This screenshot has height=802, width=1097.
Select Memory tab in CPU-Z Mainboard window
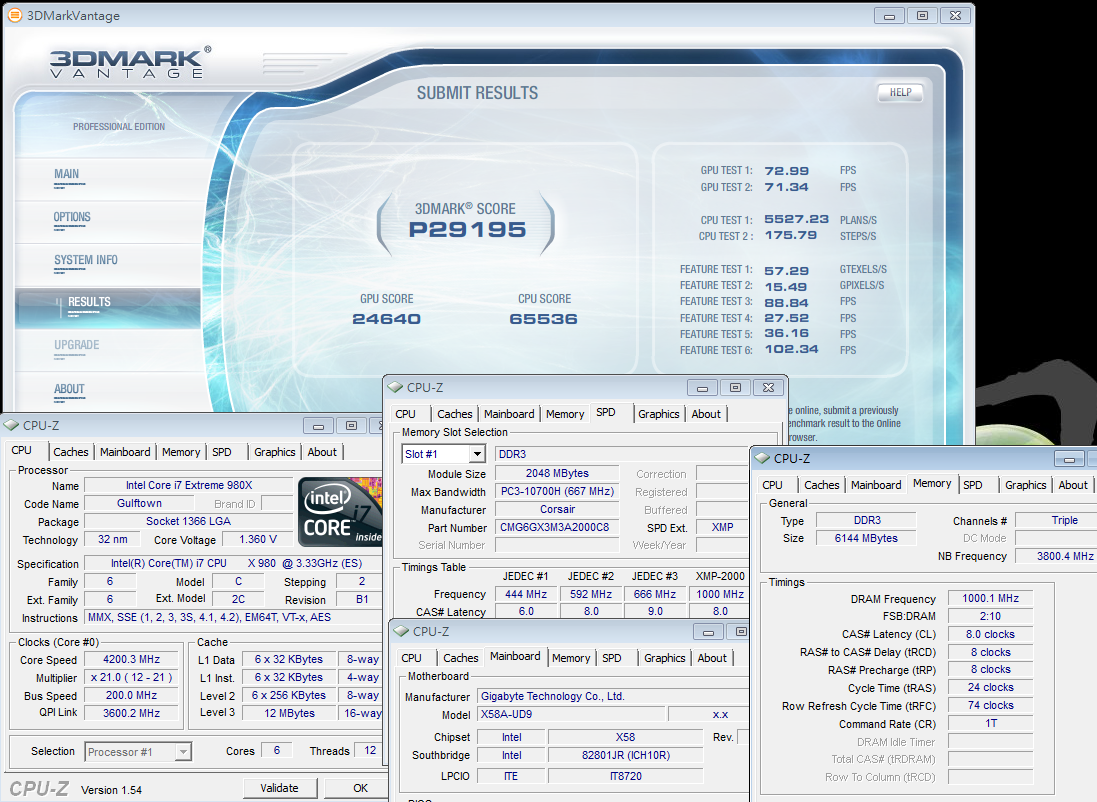[x=571, y=658]
